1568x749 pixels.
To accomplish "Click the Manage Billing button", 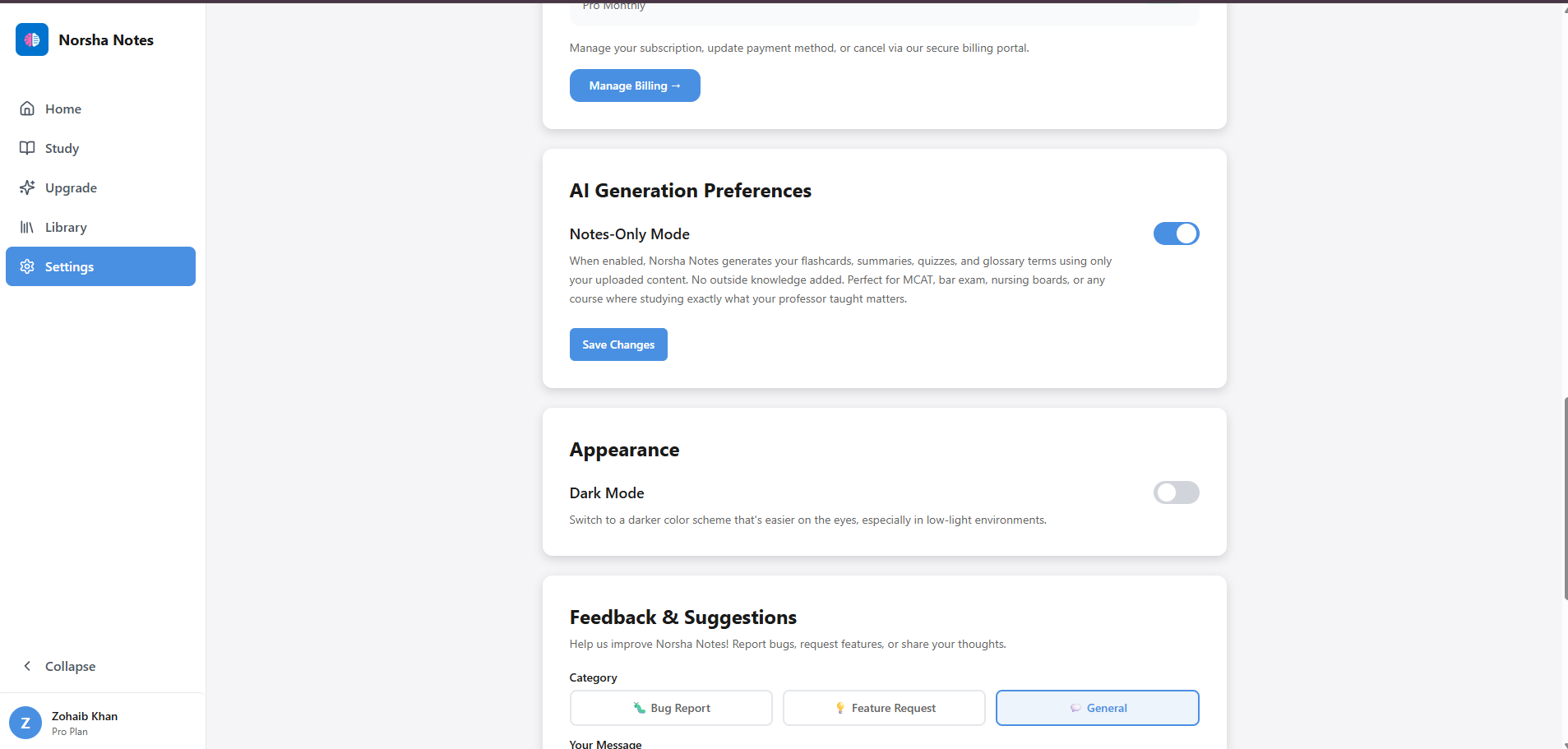I will pyautogui.click(x=635, y=86).
